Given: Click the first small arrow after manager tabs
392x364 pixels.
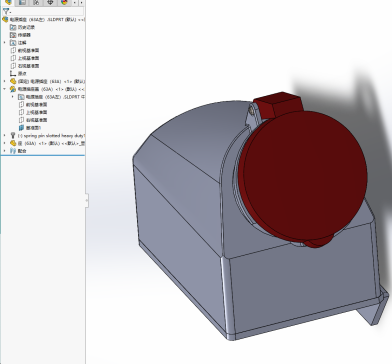Looking at the screenshot, I should [x=75, y=3].
